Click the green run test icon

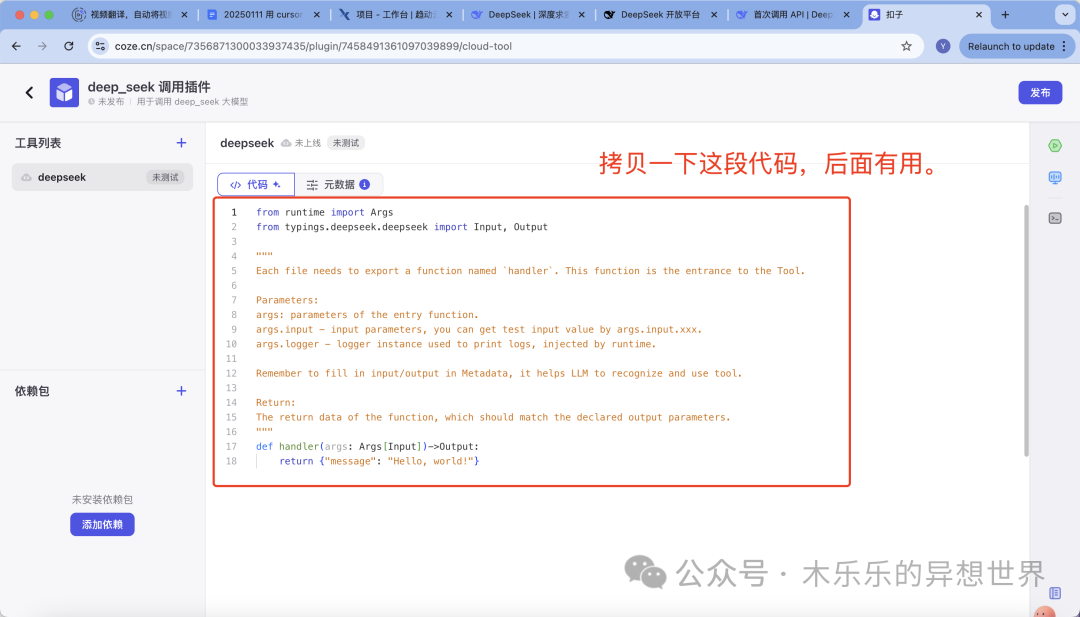pos(1055,145)
